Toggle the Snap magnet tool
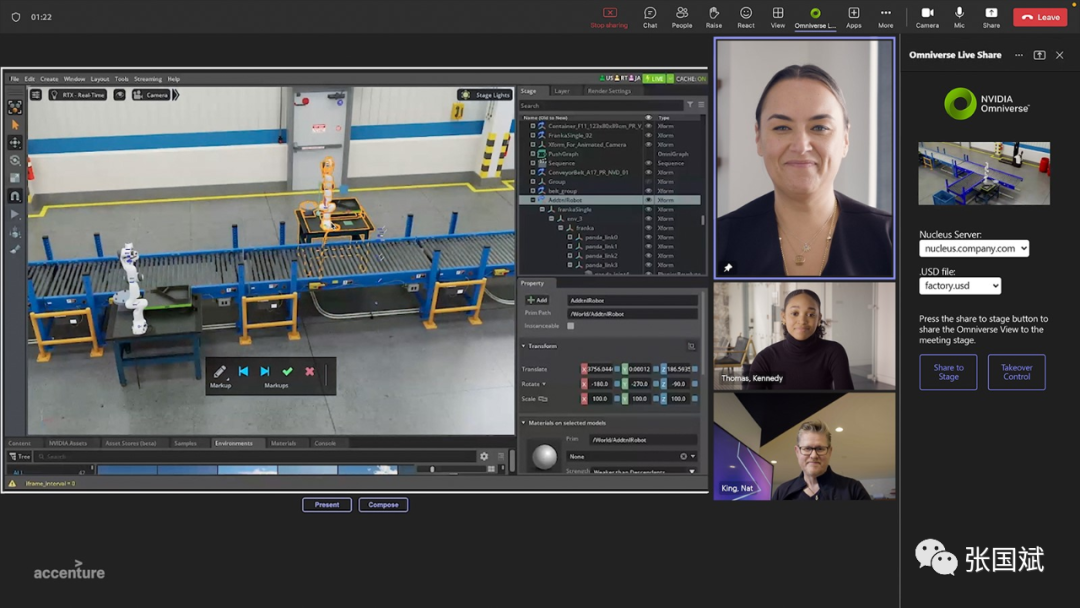1080x608 pixels. 14,196
